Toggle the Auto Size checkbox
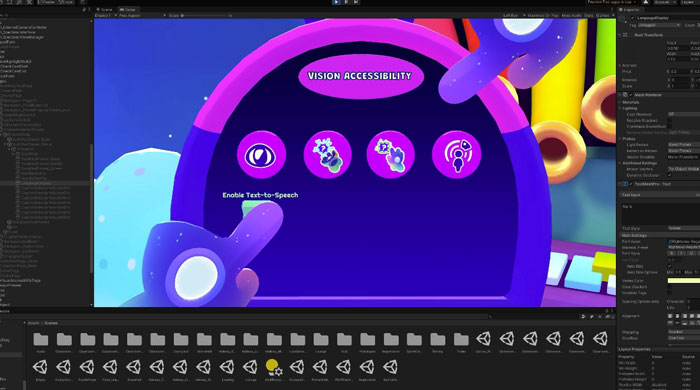 pyautogui.click(x=669, y=266)
